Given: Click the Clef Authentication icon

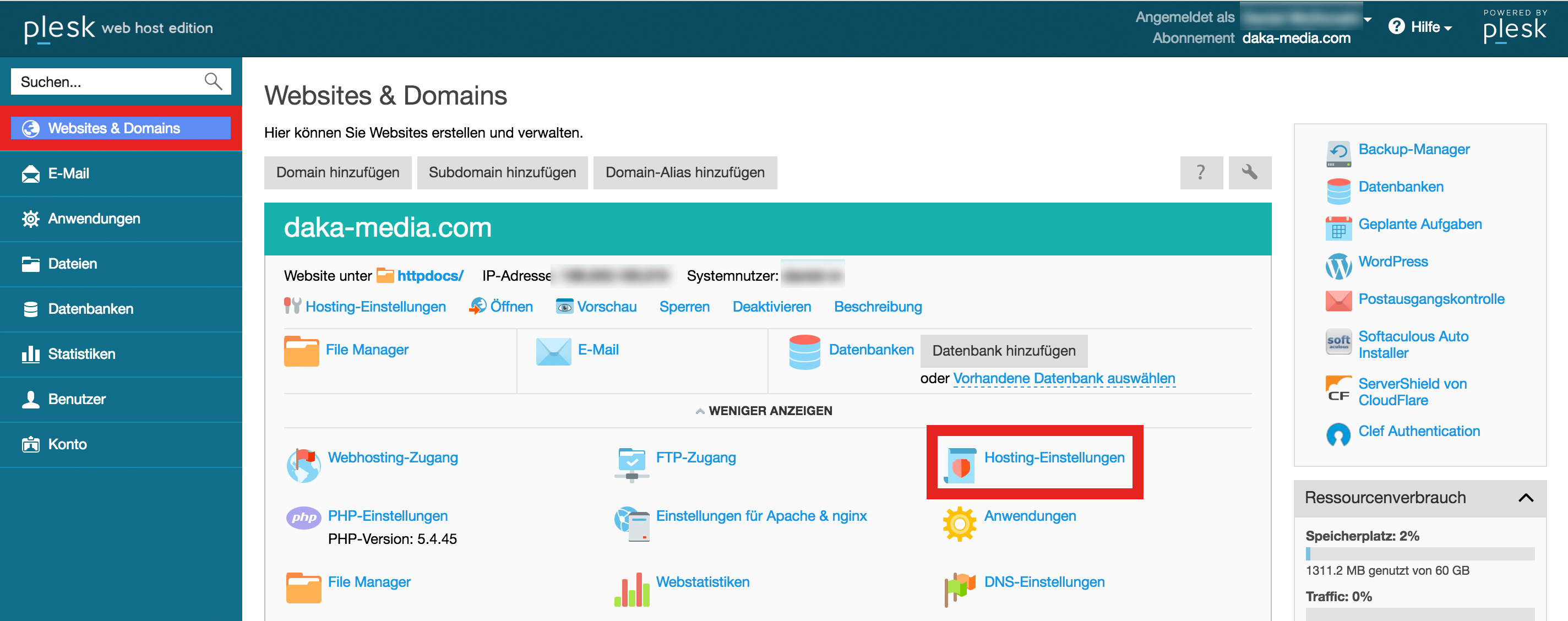Looking at the screenshot, I should pyautogui.click(x=1338, y=433).
